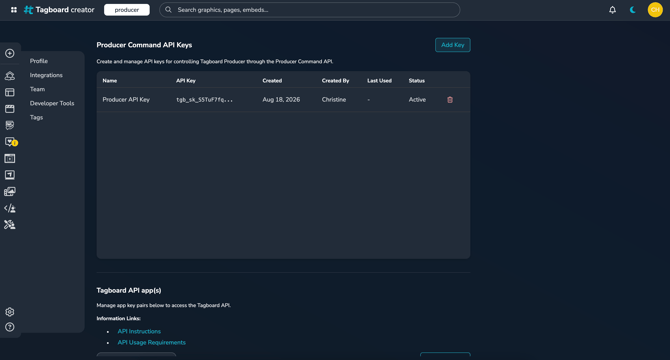
Task: Open the help question mark icon
Action: pos(9,327)
